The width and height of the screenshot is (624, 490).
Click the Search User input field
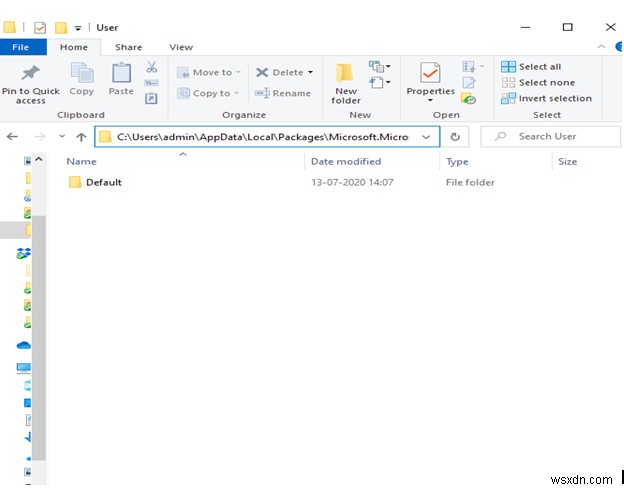(551, 137)
